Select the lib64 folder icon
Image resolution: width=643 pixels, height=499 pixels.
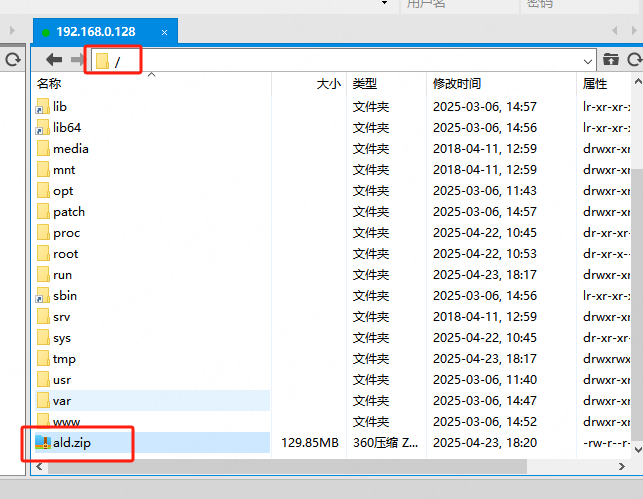point(43,128)
